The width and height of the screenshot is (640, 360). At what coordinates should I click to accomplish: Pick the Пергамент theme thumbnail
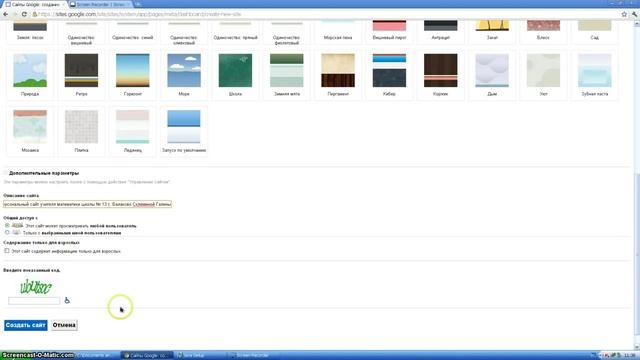click(338, 70)
